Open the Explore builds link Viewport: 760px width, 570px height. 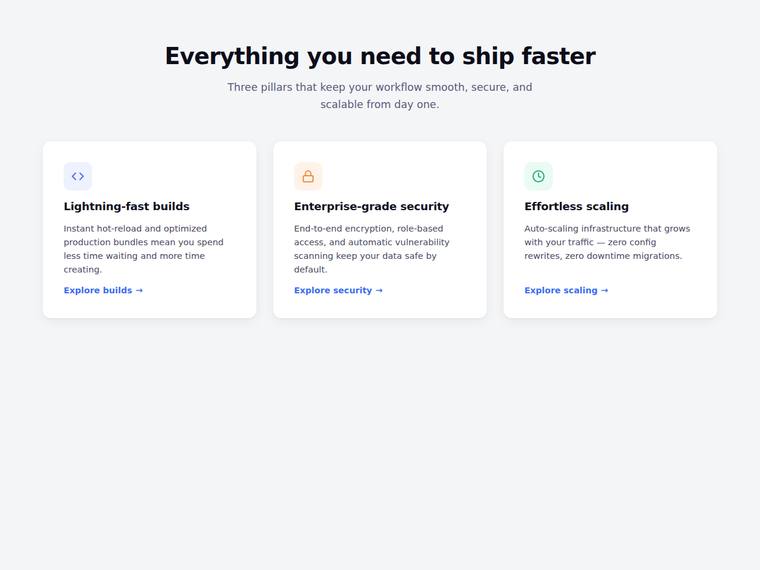103,290
